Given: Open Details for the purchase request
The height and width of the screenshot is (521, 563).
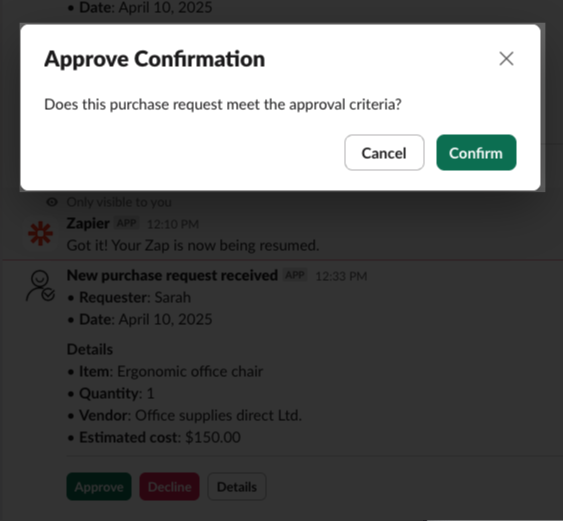Looking at the screenshot, I should [237, 487].
